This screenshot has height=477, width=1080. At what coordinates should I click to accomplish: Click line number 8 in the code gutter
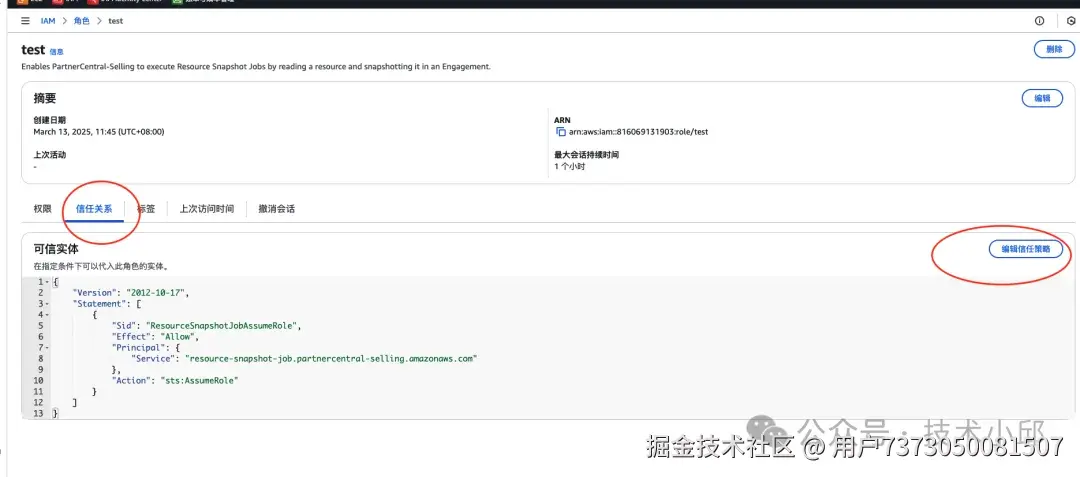pyautogui.click(x=41, y=359)
